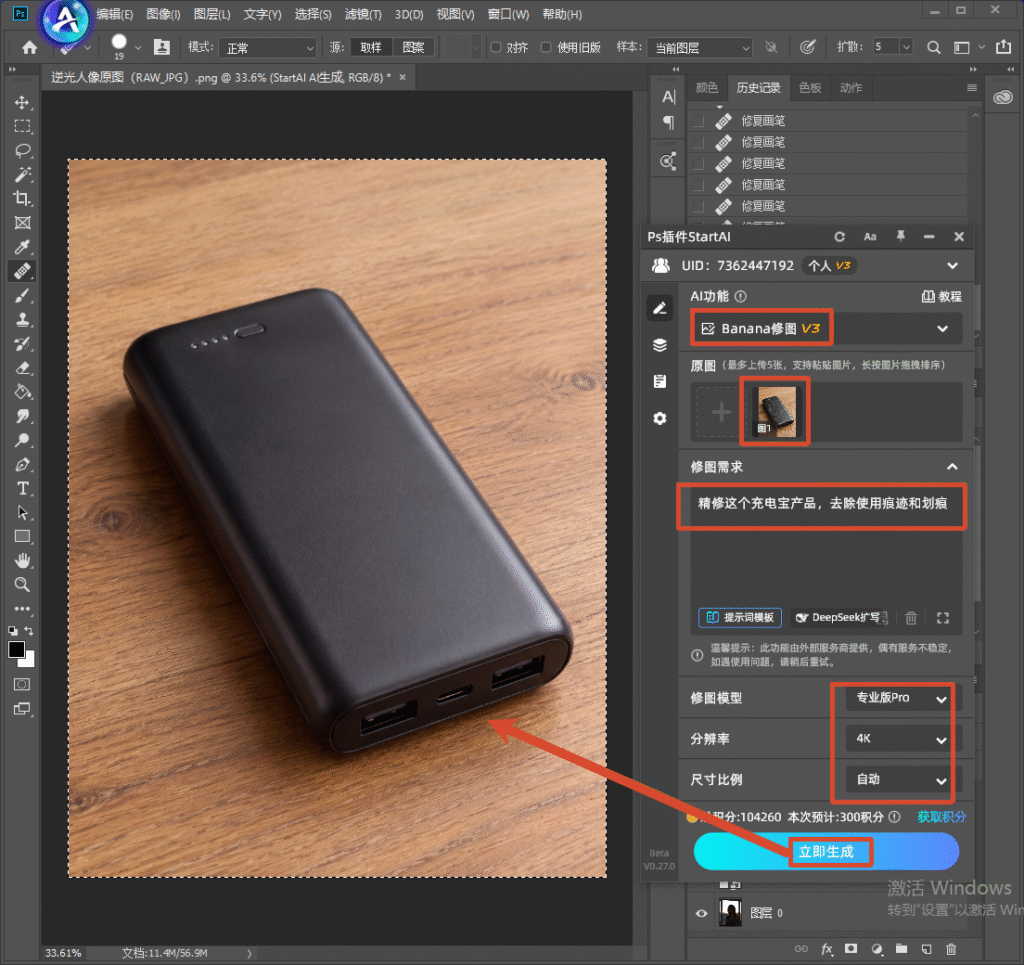Open the 教程 tutorial link

(x=942, y=296)
